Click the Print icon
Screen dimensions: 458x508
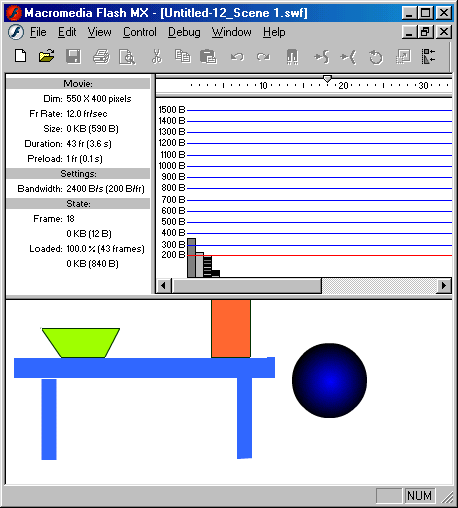pos(101,56)
